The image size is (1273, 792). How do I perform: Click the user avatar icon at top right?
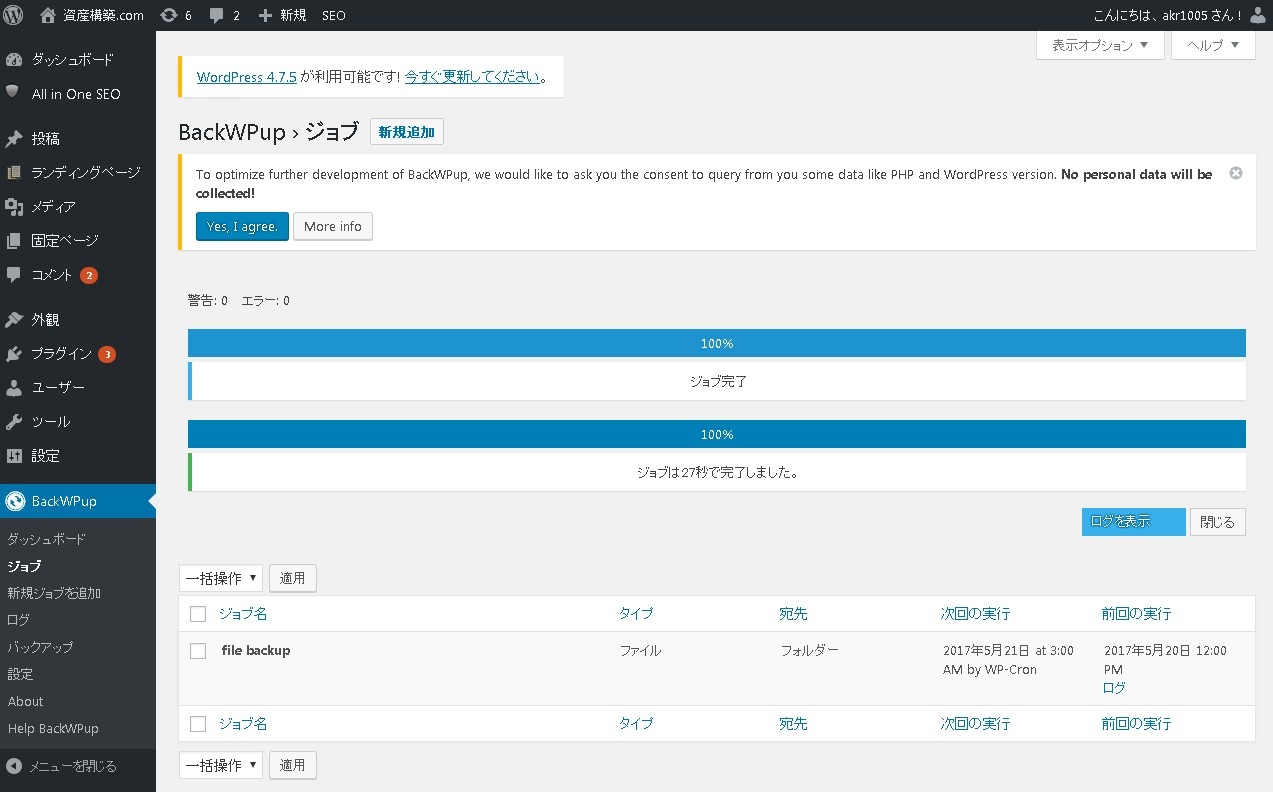point(1258,15)
